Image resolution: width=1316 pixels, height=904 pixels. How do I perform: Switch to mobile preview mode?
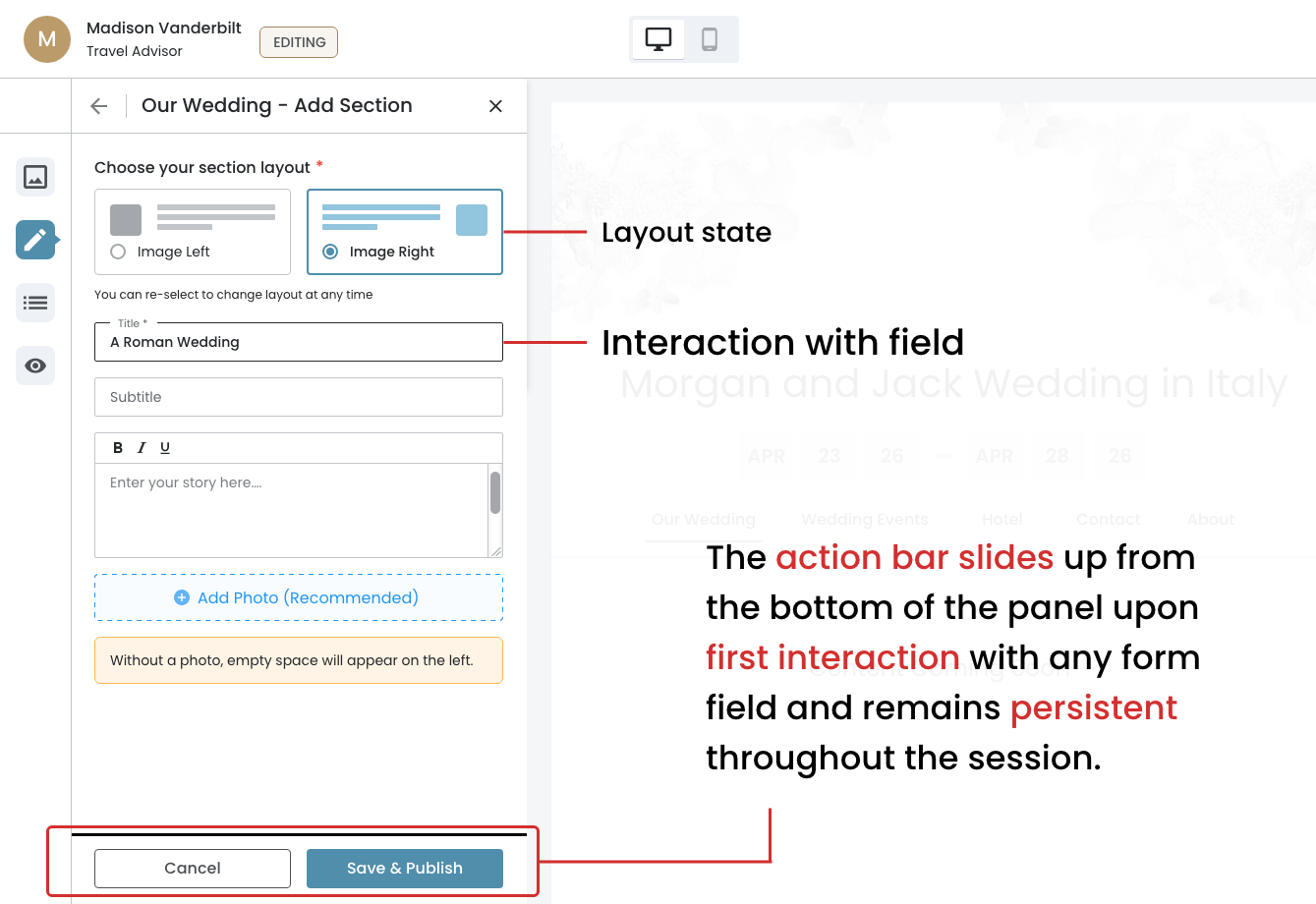(710, 39)
